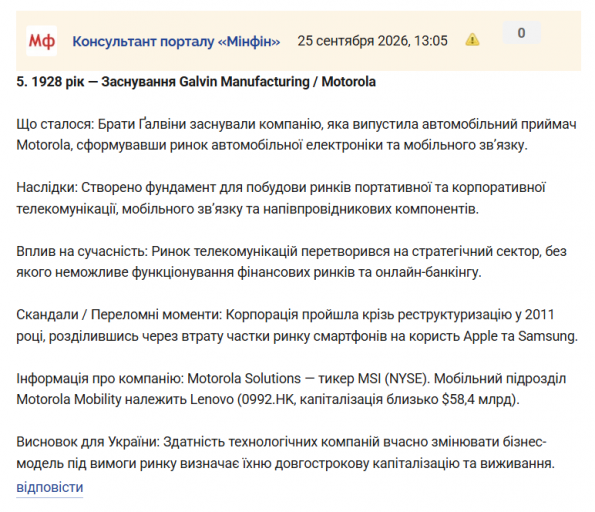Screen dimensions: 595x512
Task: Open the Консультант порталу «Мінфін» profile link
Action: (x=176, y=41)
